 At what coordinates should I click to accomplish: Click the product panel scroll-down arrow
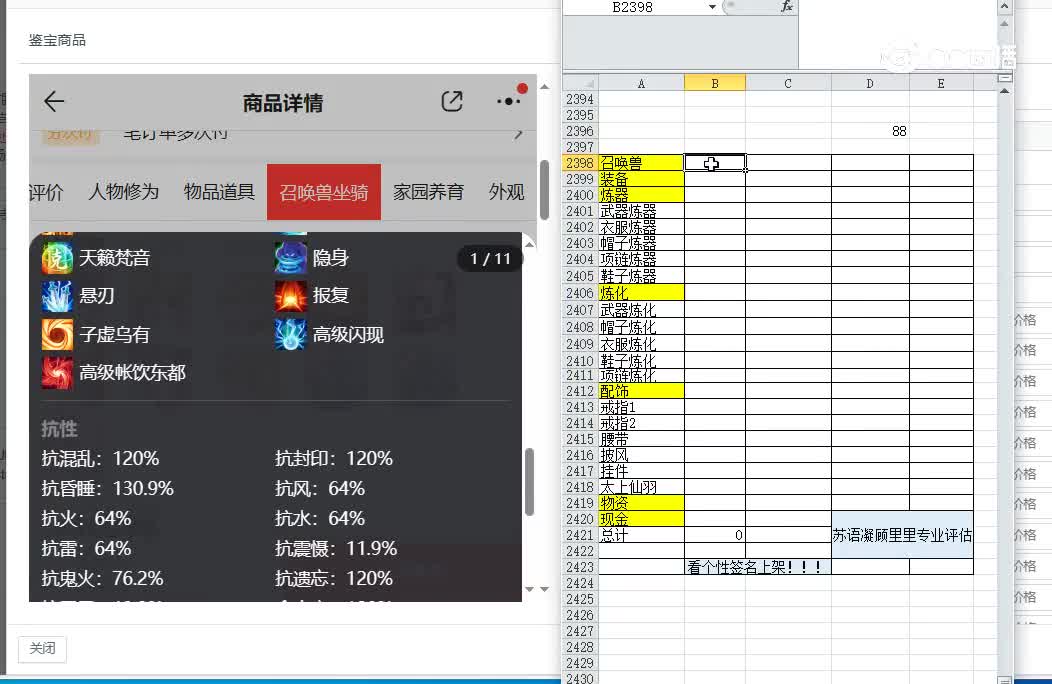point(545,589)
